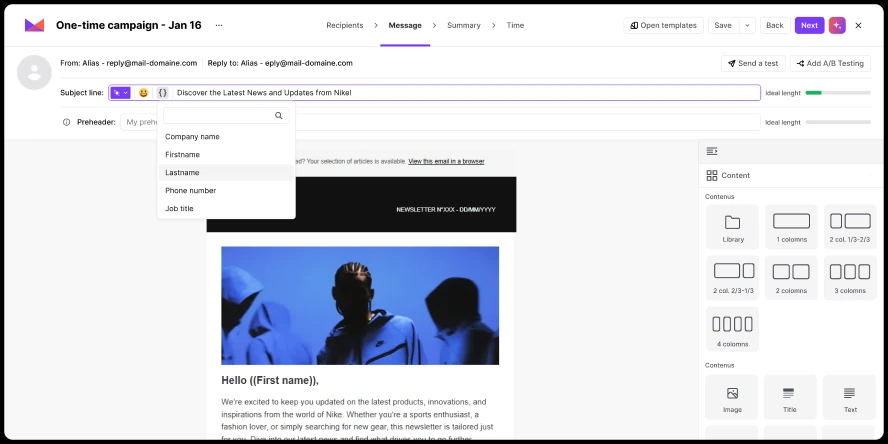This screenshot has height=444, width=888.
Task: Choose Phone number variable
Action: click(227, 191)
